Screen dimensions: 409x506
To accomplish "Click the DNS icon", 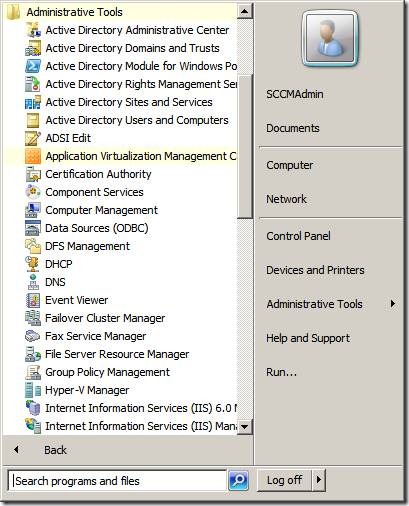I will (x=33, y=282).
